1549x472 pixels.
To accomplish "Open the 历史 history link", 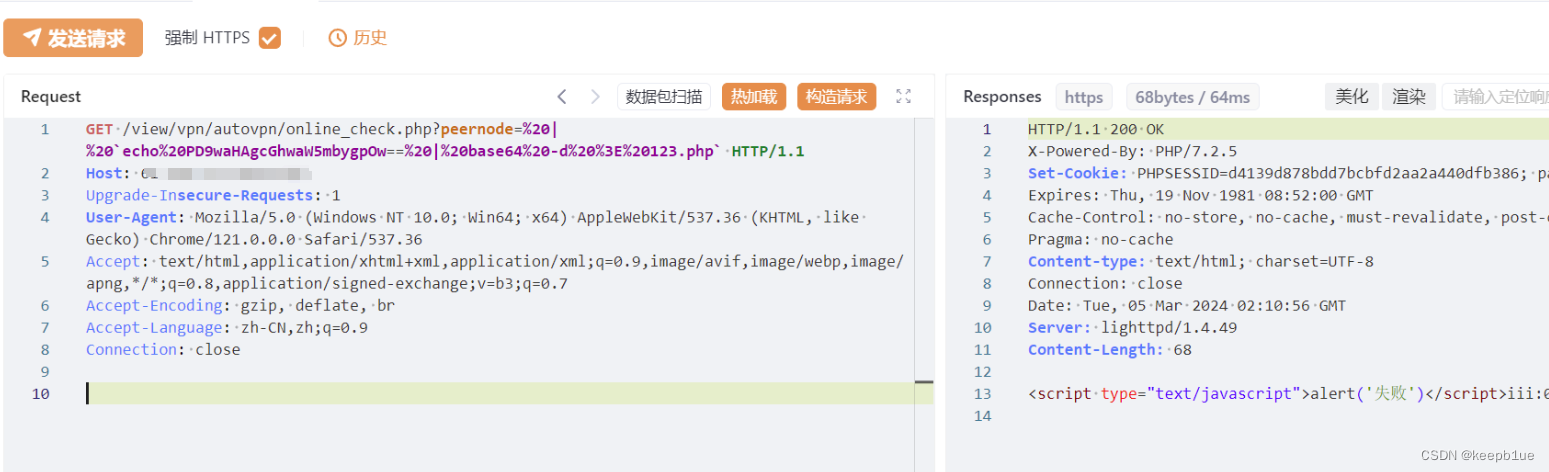I will [x=370, y=38].
